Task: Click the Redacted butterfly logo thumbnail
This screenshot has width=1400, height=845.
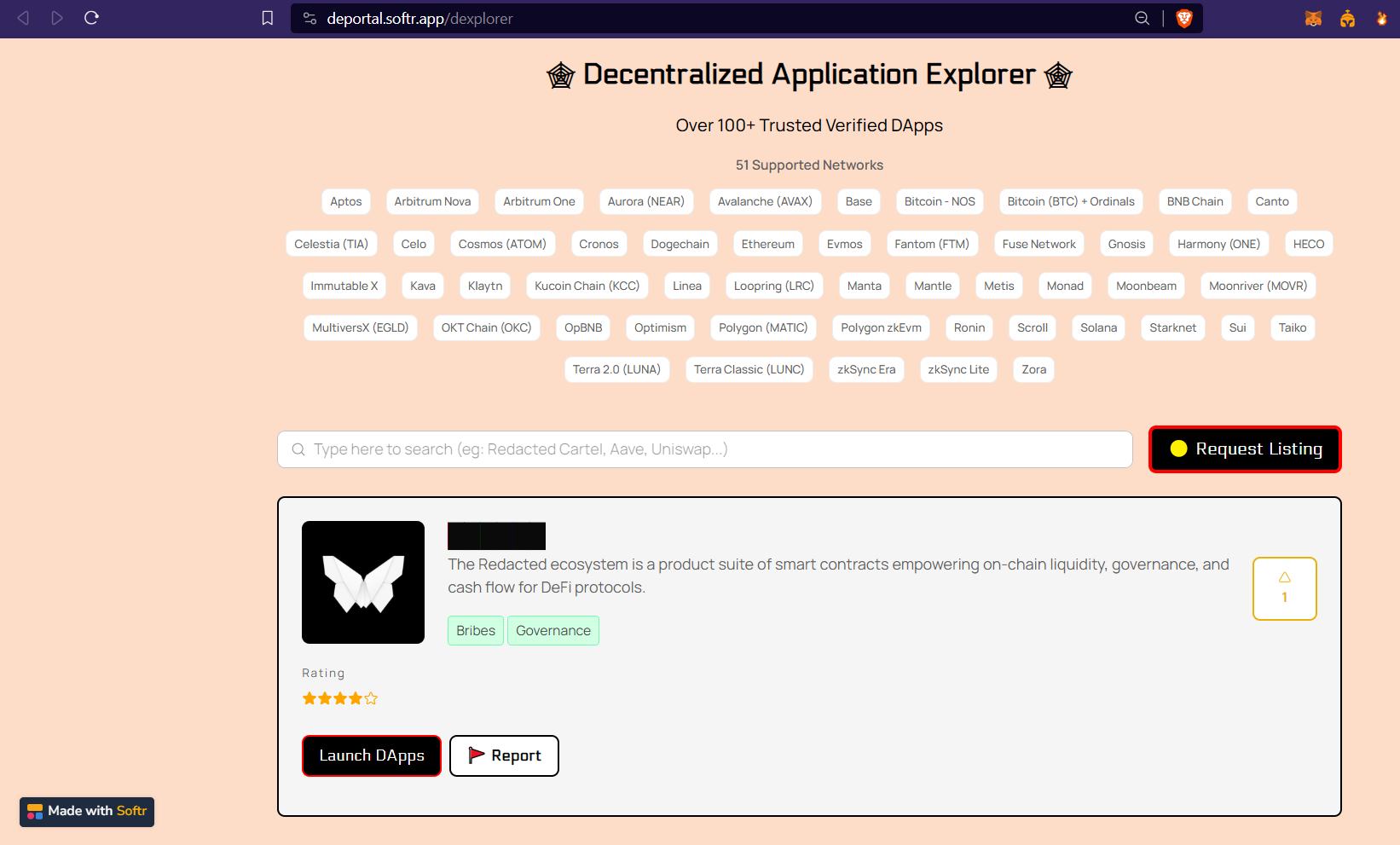Action: [x=363, y=582]
